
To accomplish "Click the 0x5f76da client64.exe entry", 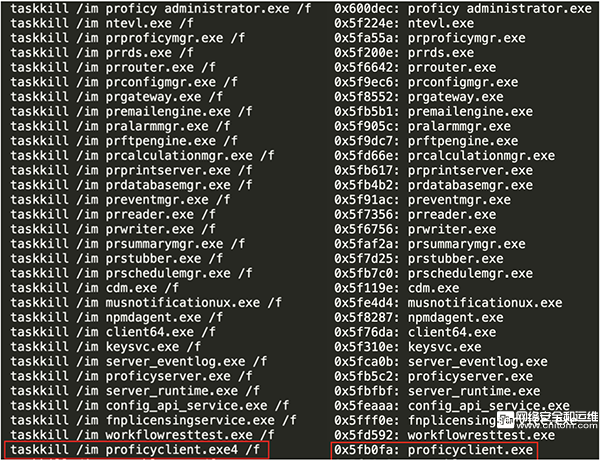I will click(415, 332).
